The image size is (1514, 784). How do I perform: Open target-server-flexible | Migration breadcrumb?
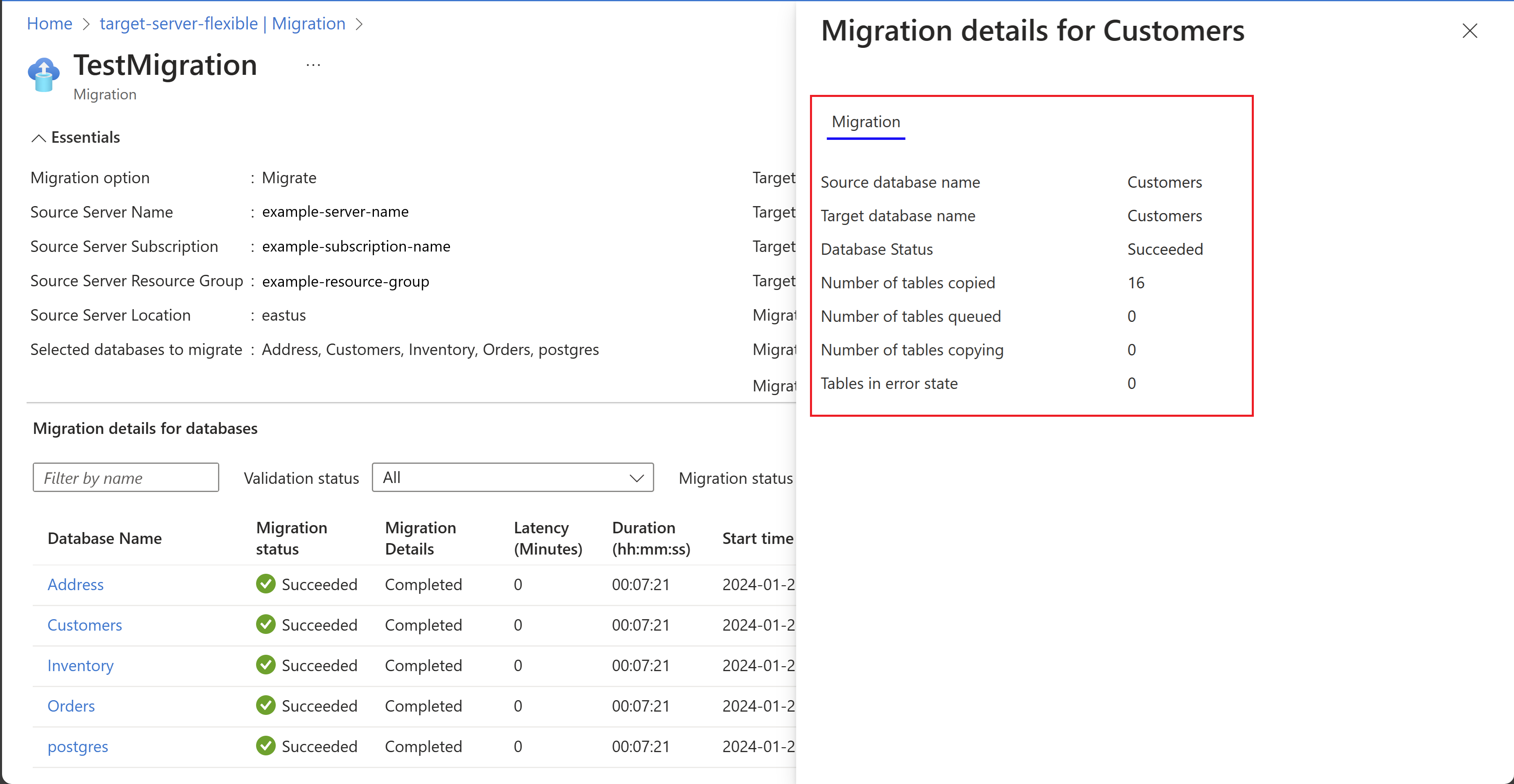222,23
